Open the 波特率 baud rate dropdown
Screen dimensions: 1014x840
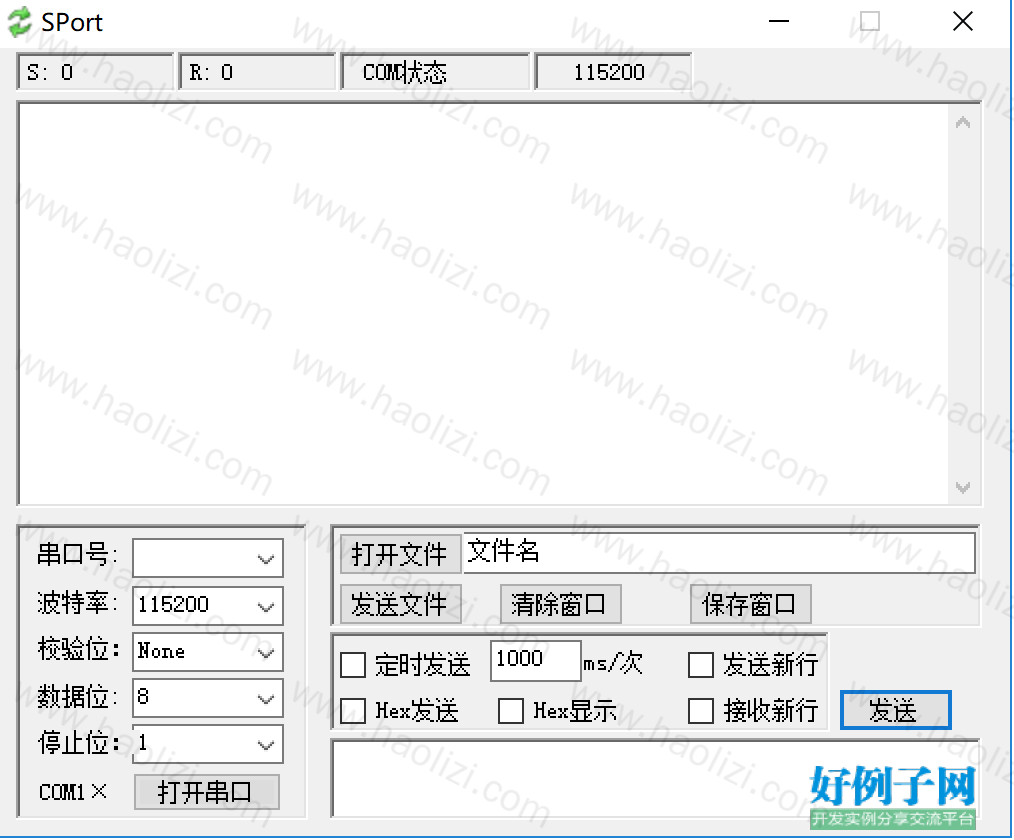point(208,605)
